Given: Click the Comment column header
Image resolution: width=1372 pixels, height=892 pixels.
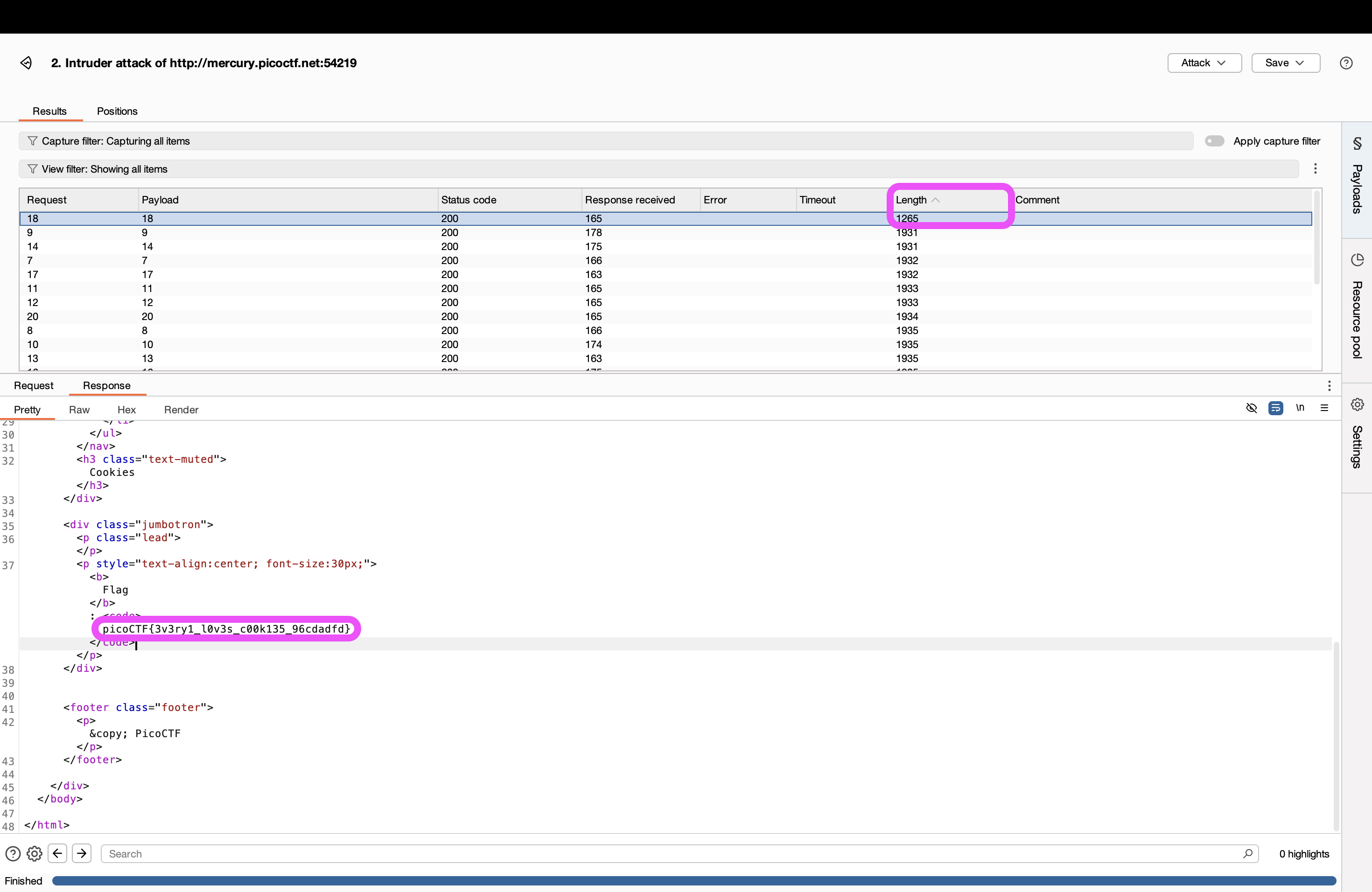Looking at the screenshot, I should click(x=1161, y=200).
